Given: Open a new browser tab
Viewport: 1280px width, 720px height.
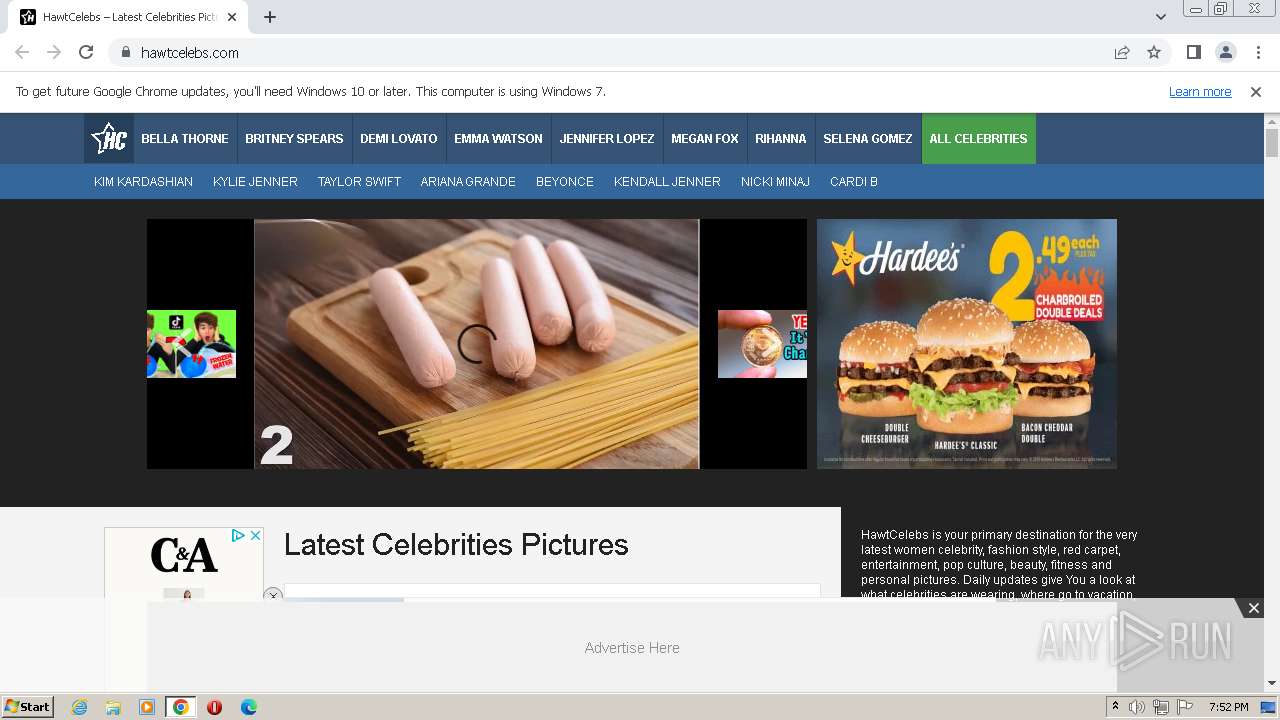Looking at the screenshot, I should (x=270, y=17).
